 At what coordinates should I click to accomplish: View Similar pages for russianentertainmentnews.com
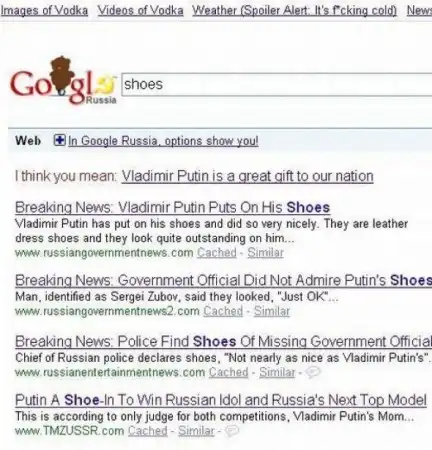pos(277,372)
